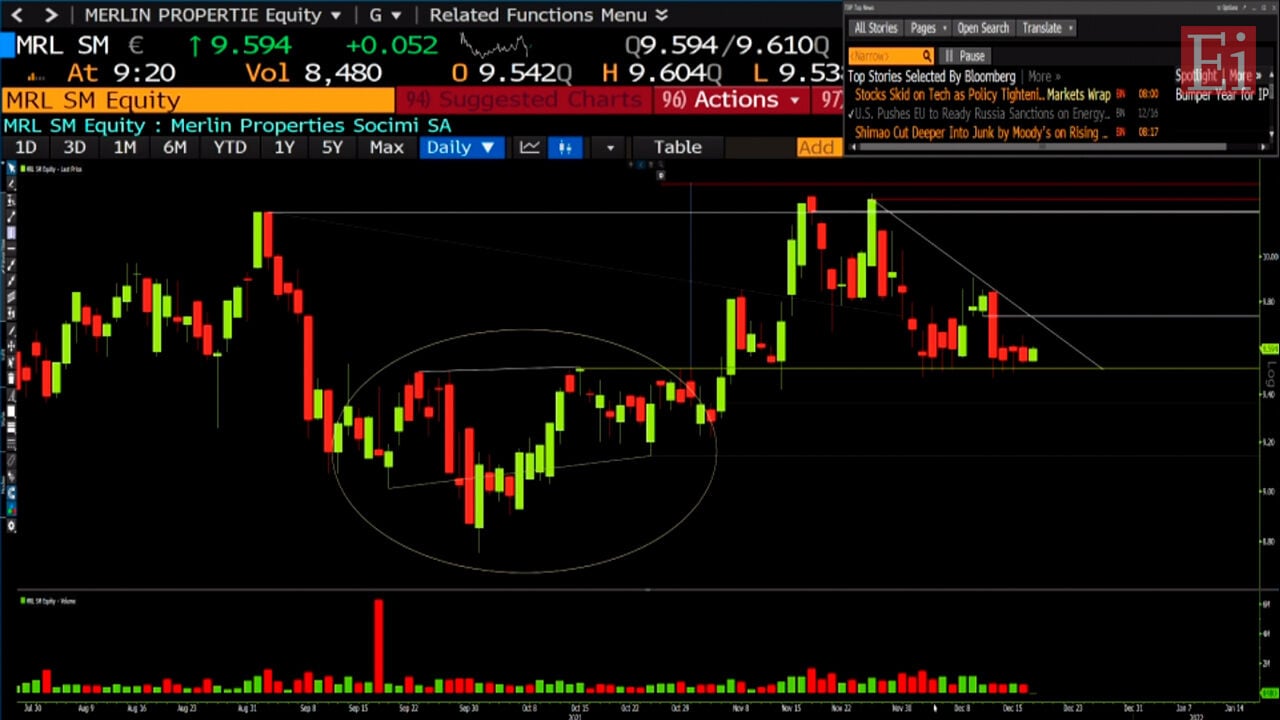
Task: Open the MERLIN PROPERTIE Equity dropdown
Action: [212, 15]
